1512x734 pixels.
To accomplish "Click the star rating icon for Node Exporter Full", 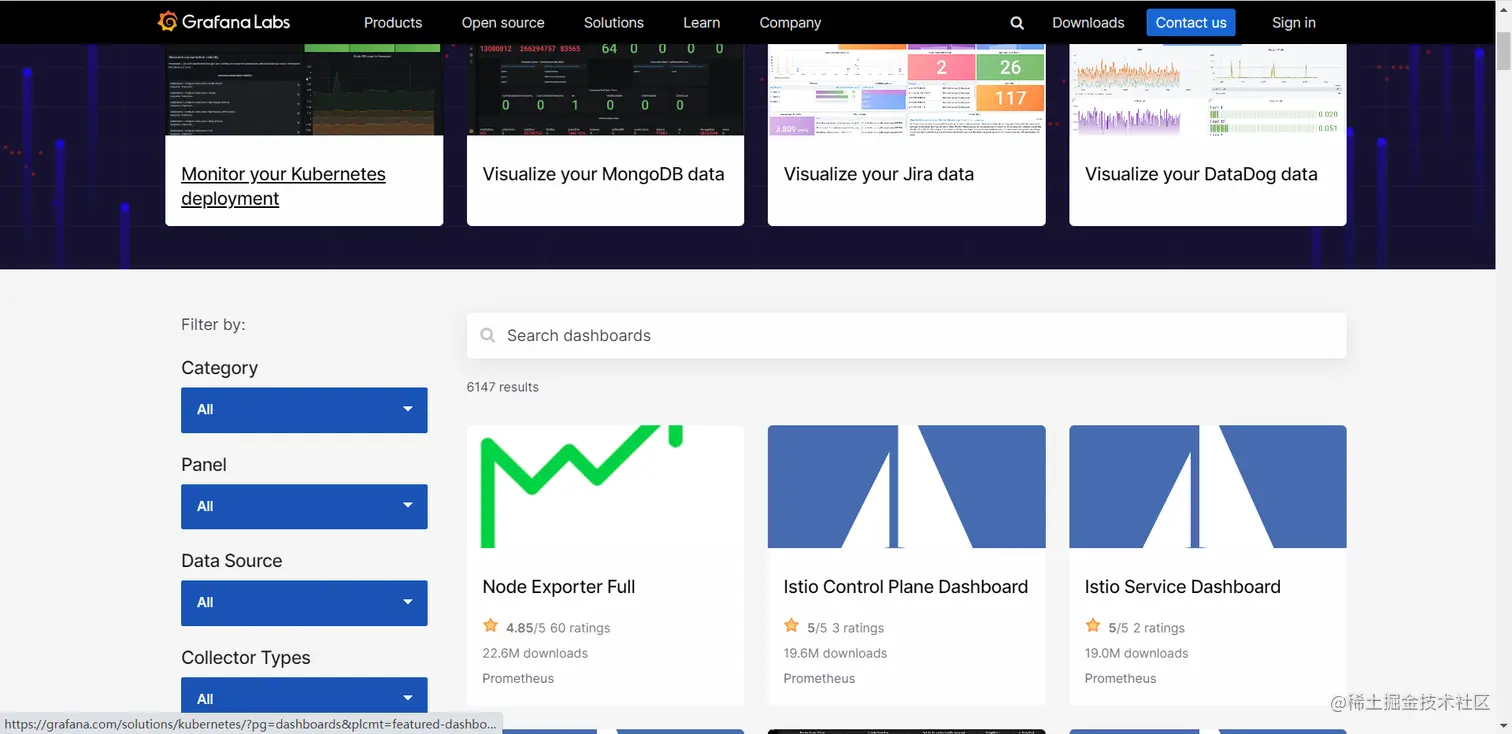I will point(491,626).
